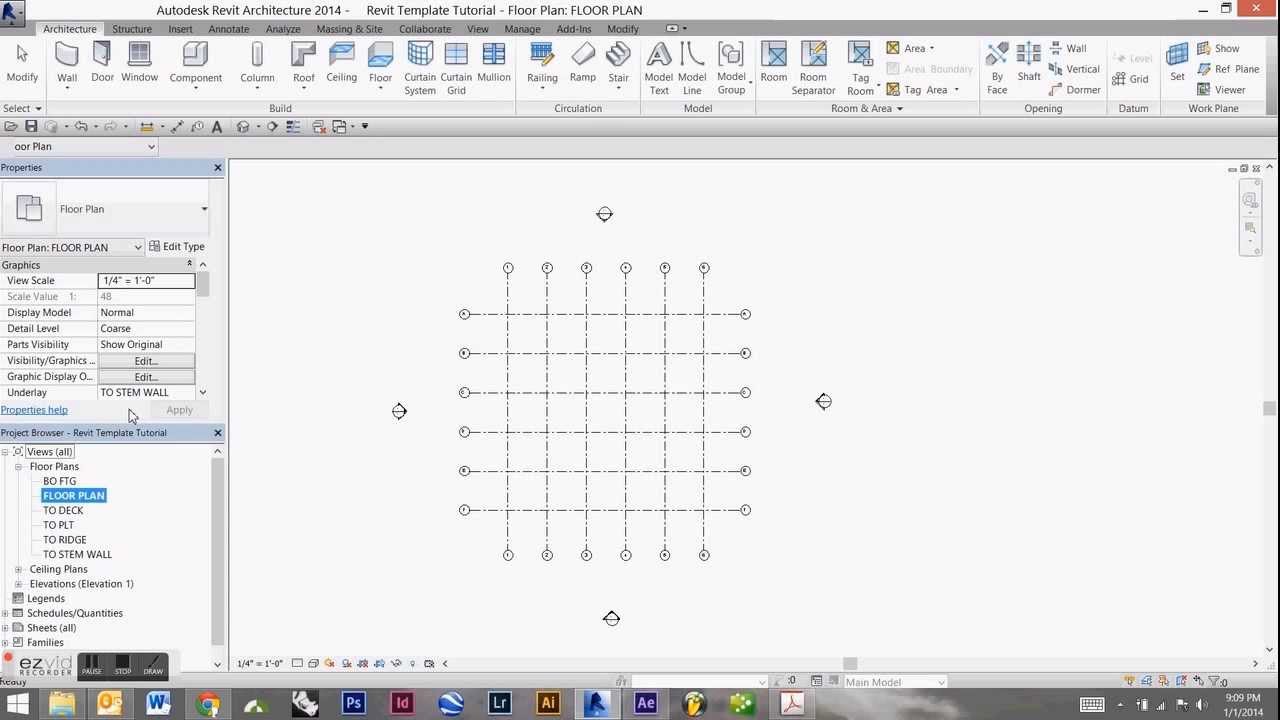Click the Tag Room tool
Screen dimensions: 1280x720
(860, 69)
